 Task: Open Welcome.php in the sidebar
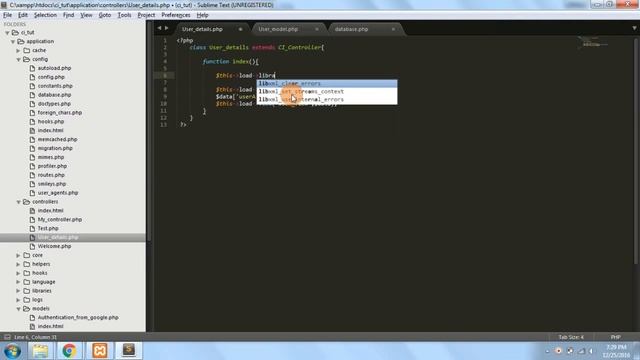tap(54, 247)
